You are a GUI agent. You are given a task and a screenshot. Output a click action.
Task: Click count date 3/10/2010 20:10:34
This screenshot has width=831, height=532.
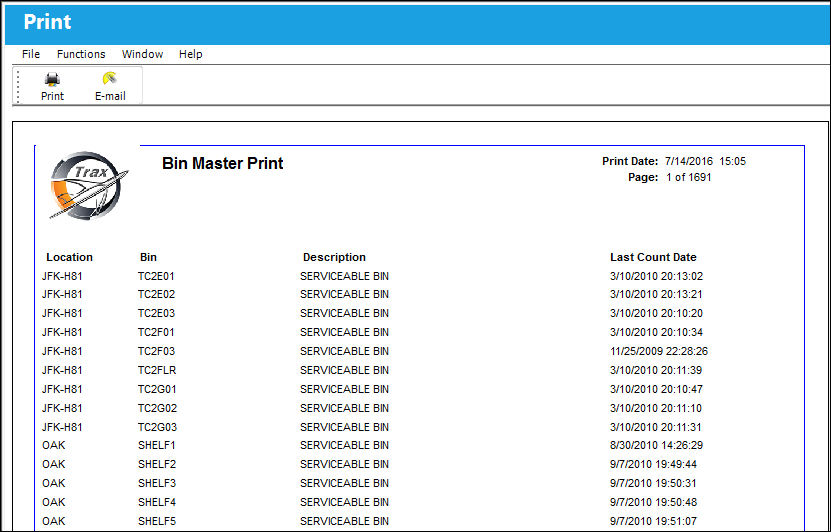tap(657, 333)
